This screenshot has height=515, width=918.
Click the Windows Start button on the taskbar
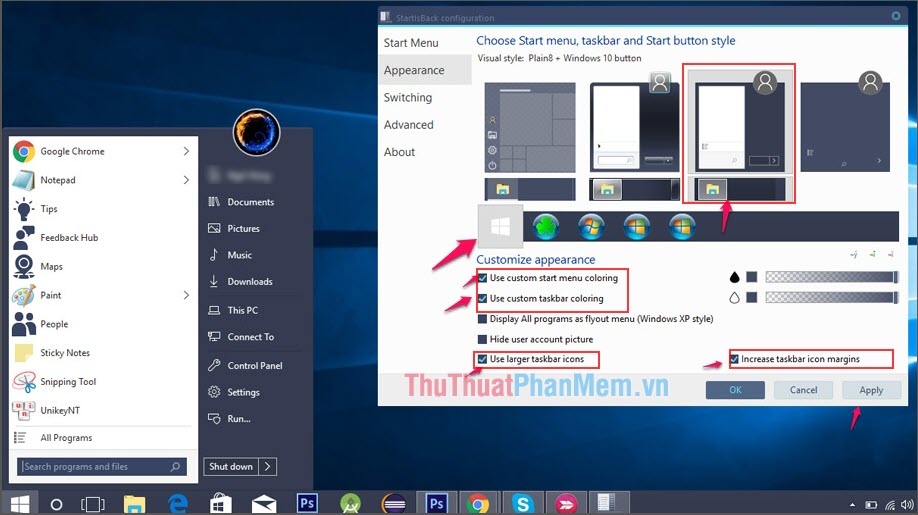tap(20, 504)
